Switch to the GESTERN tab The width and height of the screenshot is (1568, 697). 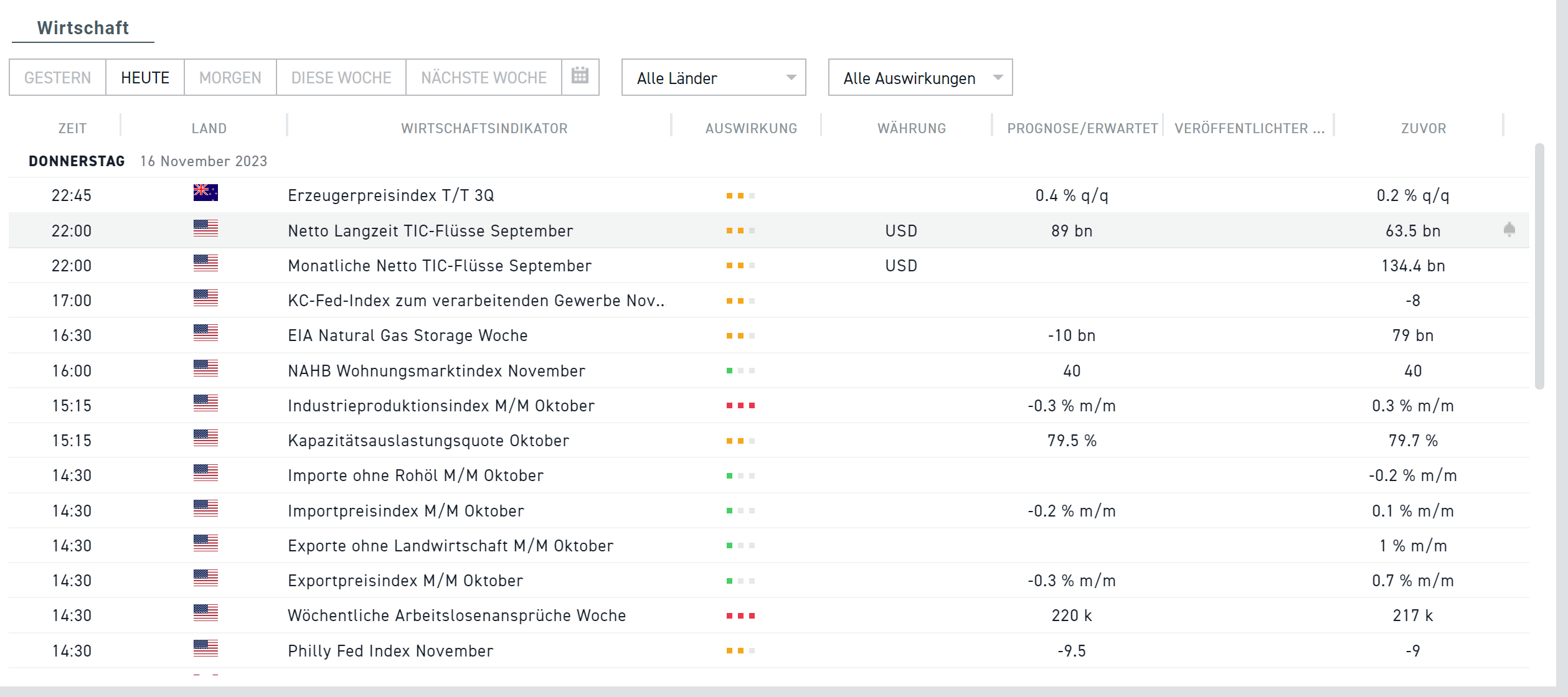pyautogui.click(x=57, y=77)
